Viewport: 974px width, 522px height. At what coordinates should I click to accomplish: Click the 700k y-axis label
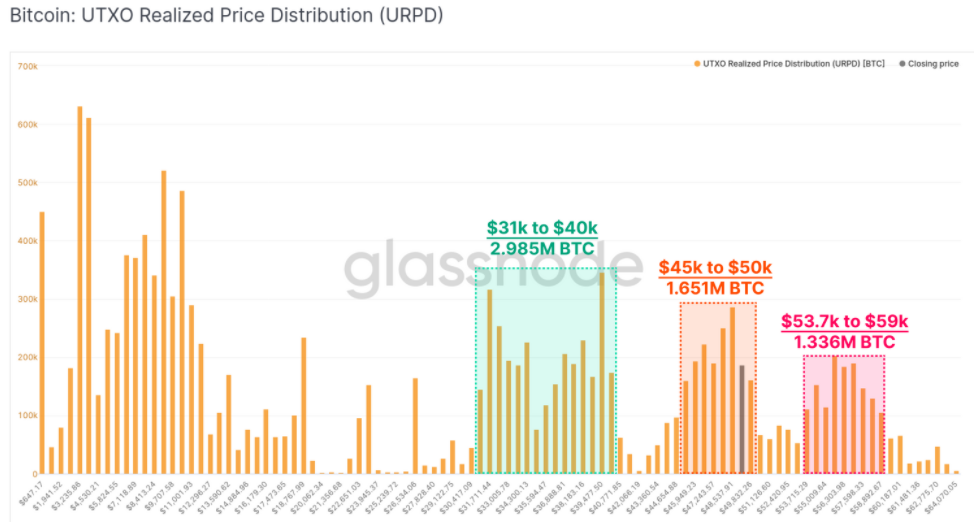[27, 66]
